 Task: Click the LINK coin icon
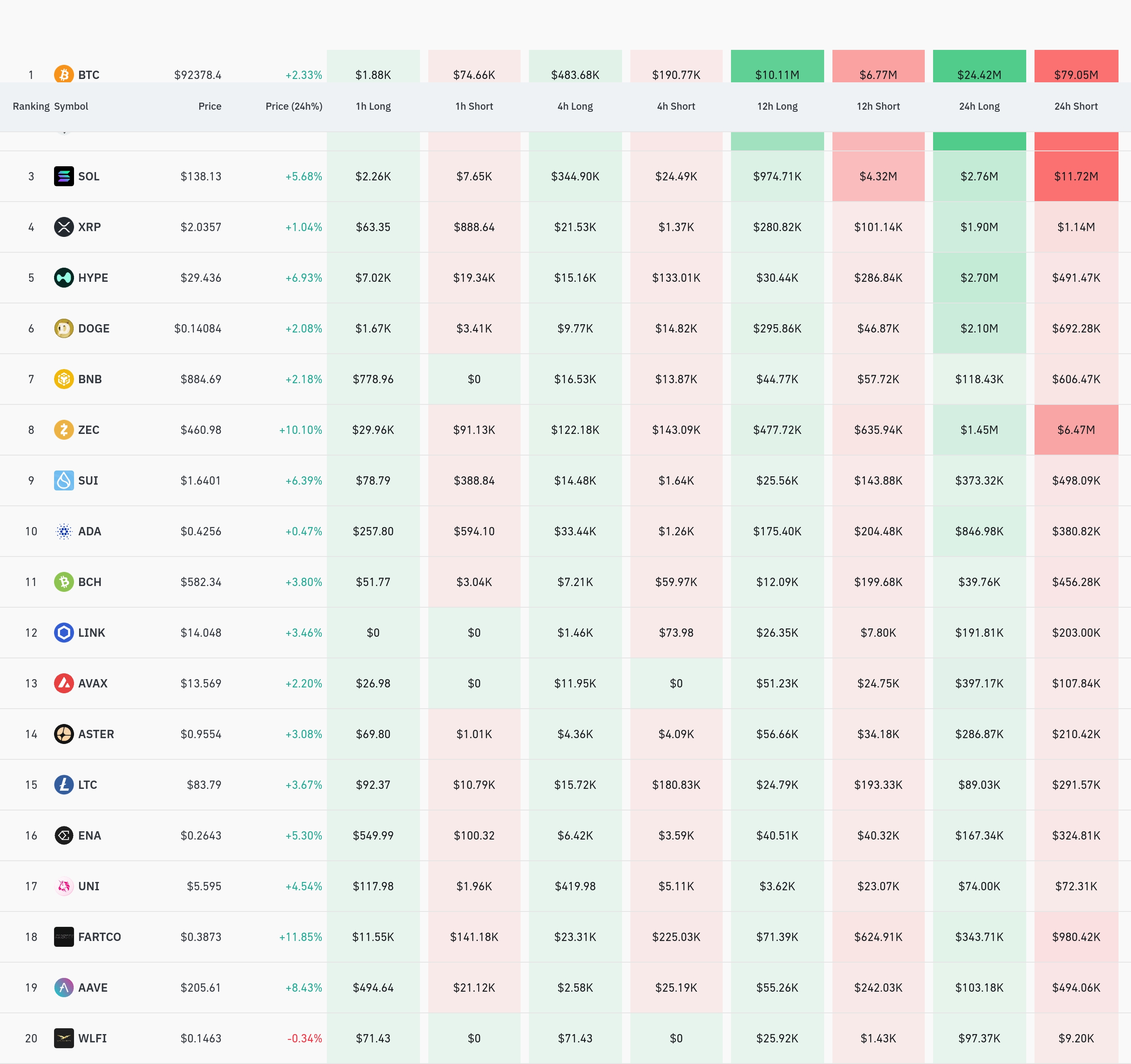64,632
